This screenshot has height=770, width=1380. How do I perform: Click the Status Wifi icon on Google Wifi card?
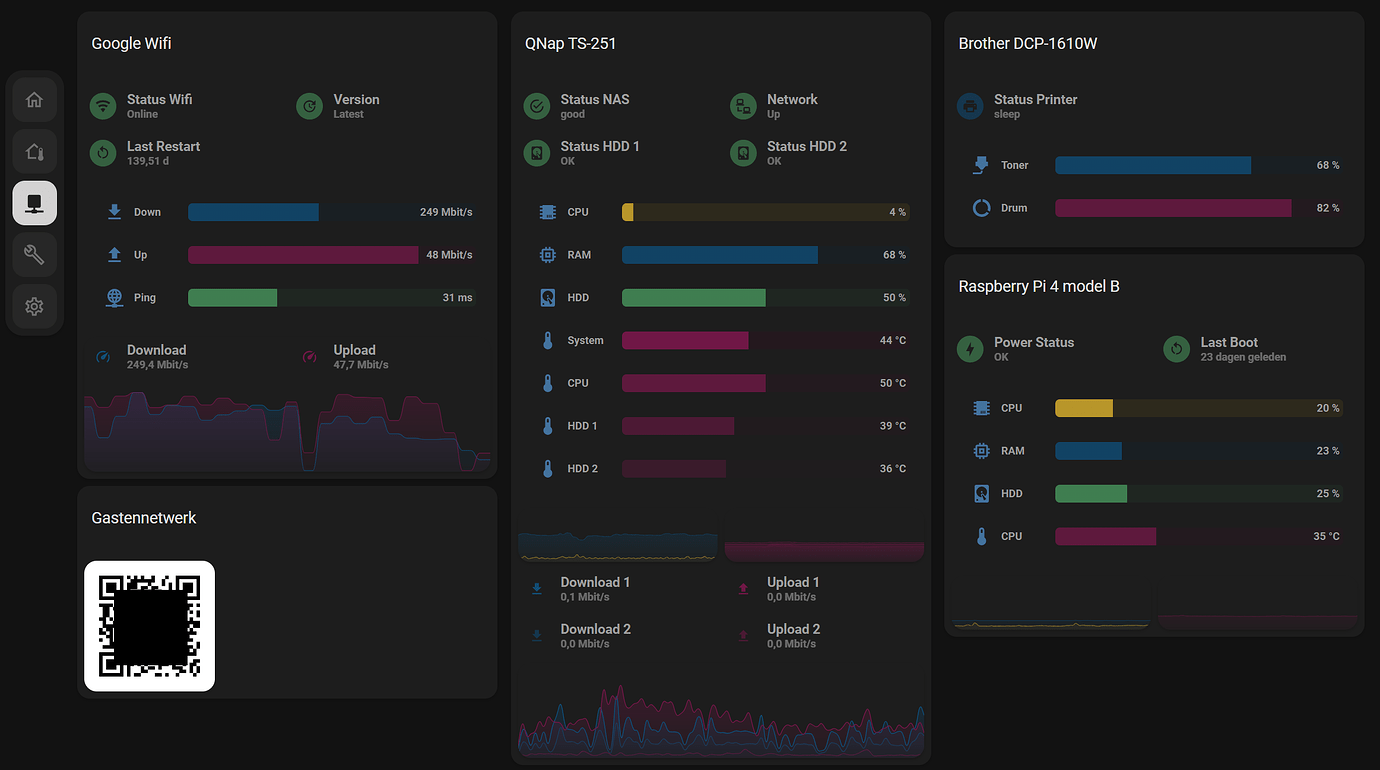[102, 105]
